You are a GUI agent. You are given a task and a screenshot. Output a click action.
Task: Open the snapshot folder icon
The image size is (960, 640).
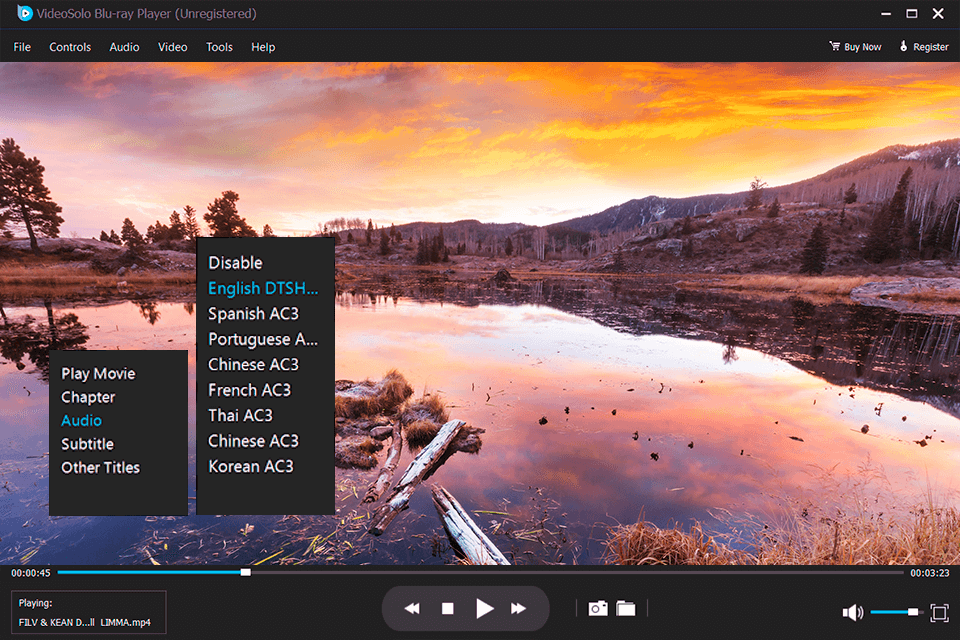625,607
